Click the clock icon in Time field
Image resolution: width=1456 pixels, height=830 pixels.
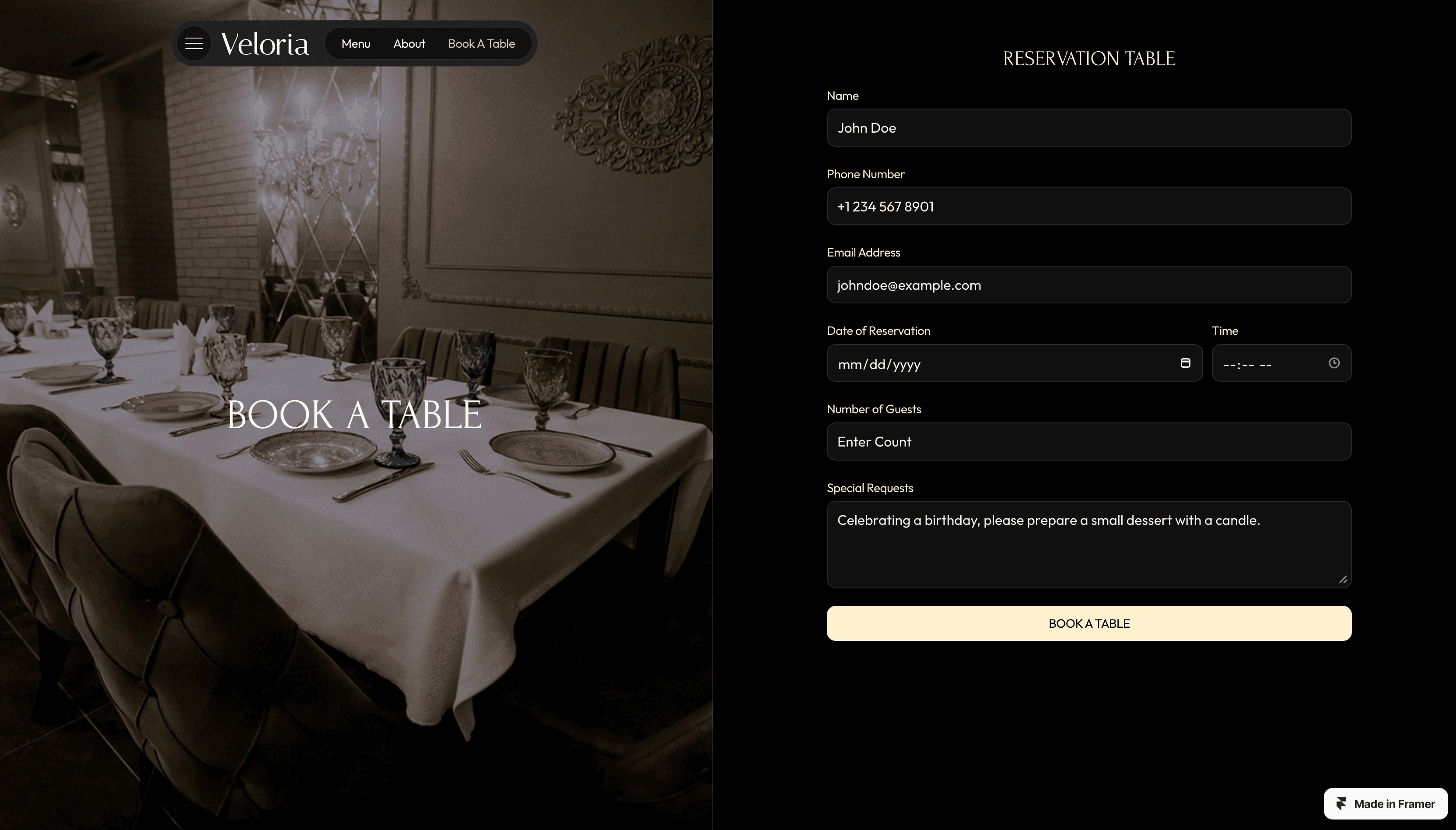click(x=1334, y=363)
